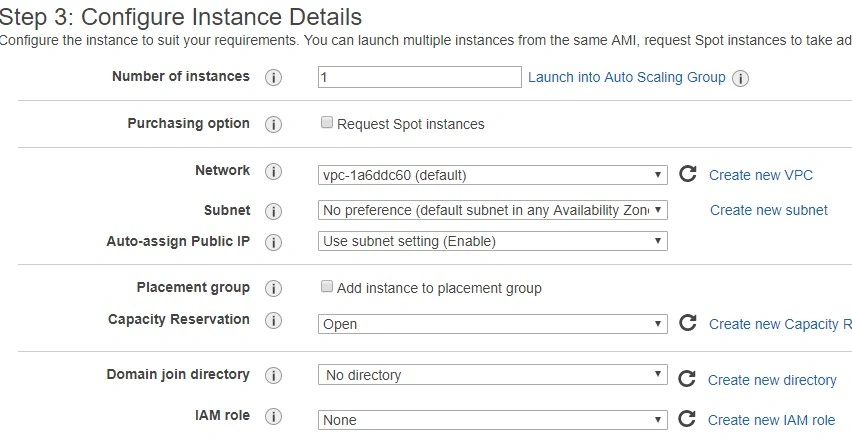Screen dimensions: 852x444
Task: Enable Request Spot instances checkbox
Action: [x=327, y=123]
